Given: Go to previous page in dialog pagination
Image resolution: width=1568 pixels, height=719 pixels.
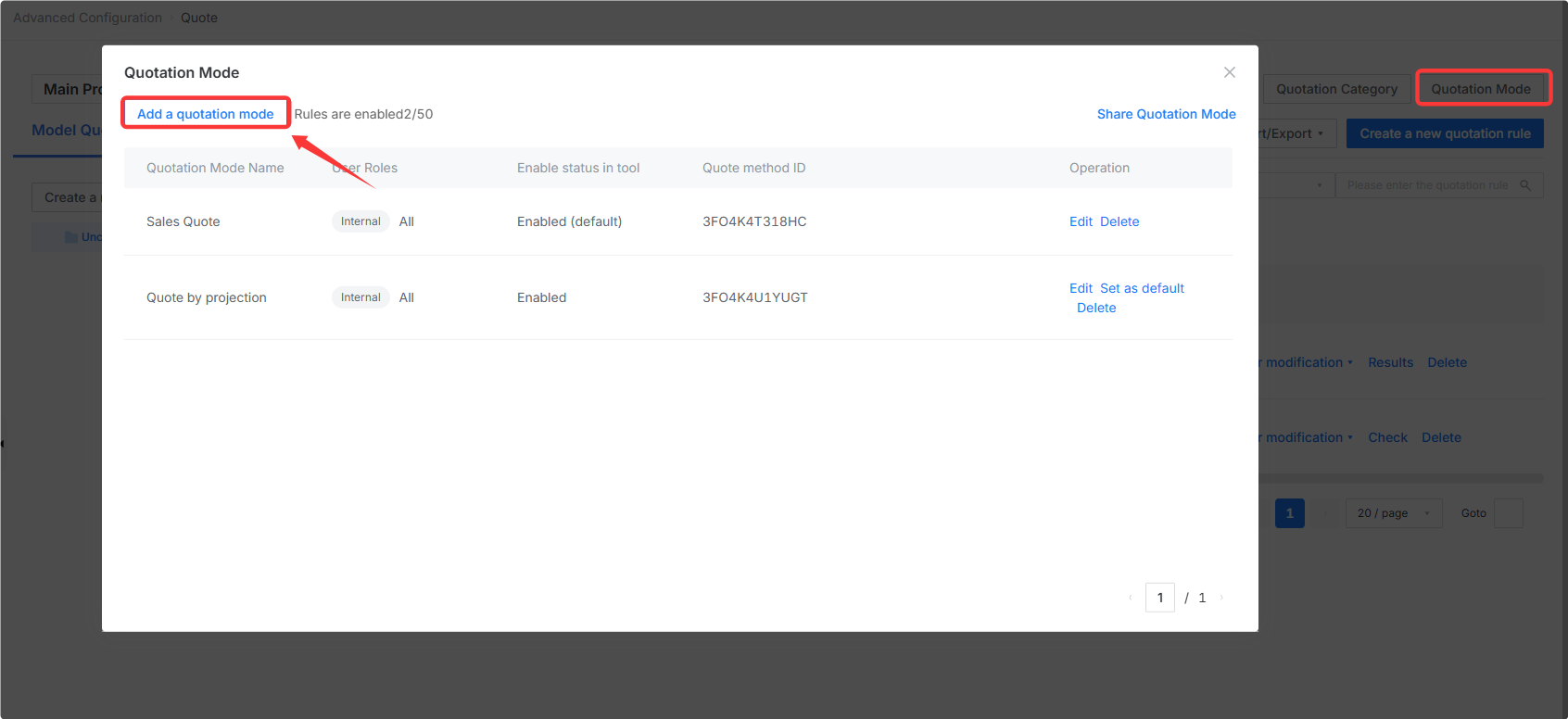Looking at the screenshot, I should click(1131, 598).
